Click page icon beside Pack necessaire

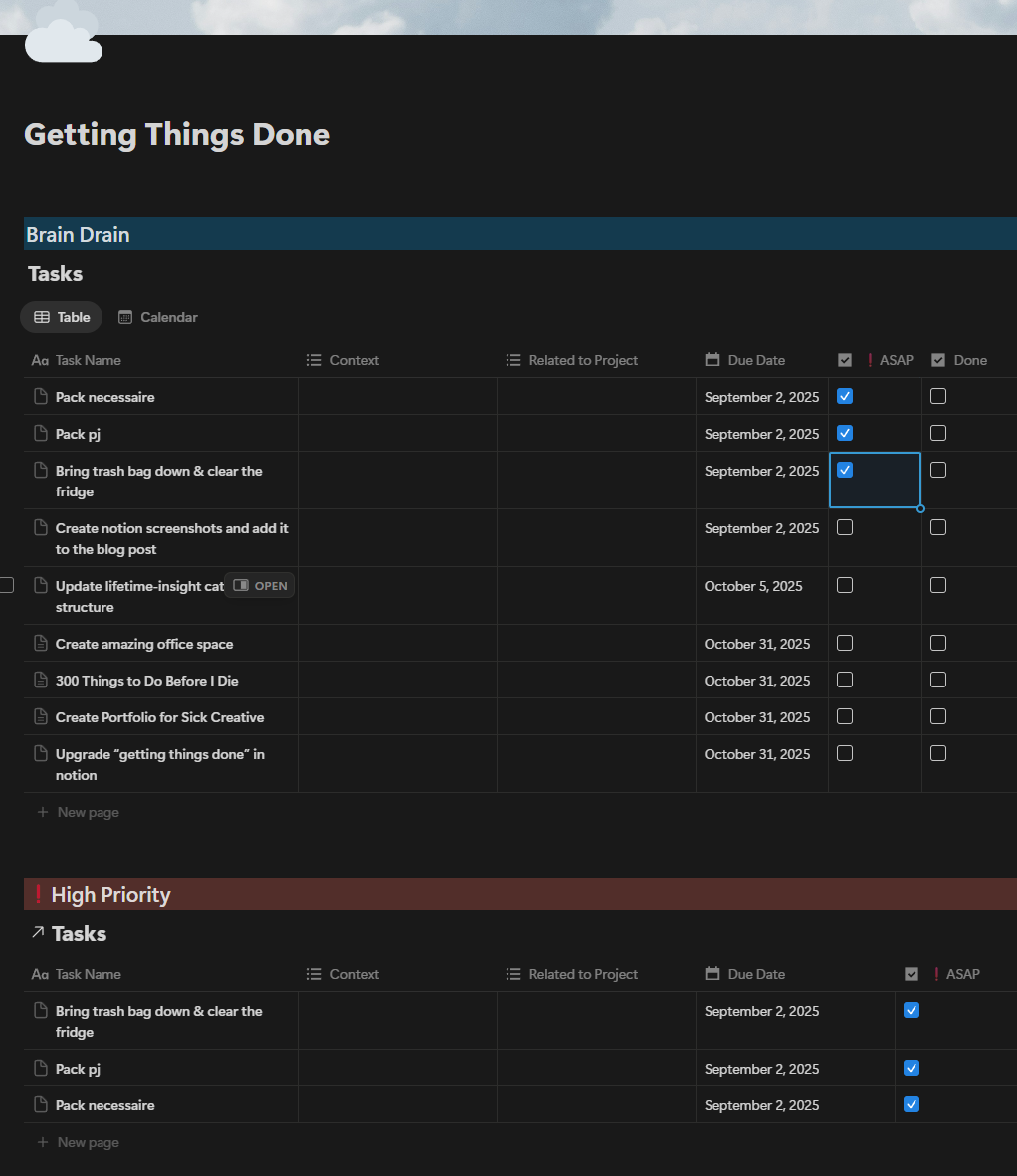(x=41, y=397)
